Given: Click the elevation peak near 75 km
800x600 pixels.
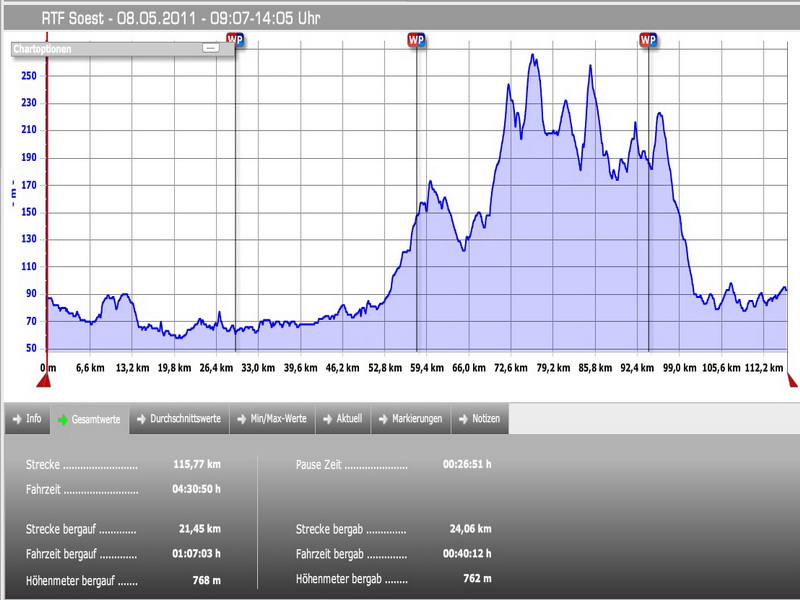Looking at the screenshot, I should click(534, 56).
